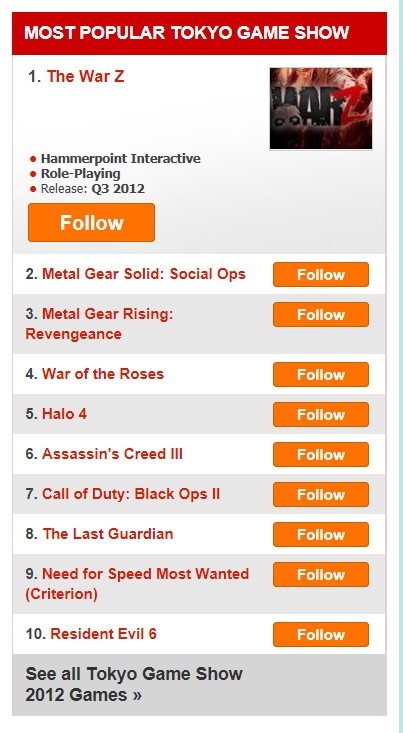The width and height of the screenshot is (403, 733).
Task: Follow War of the Roses
Action: tap(321, 374)
